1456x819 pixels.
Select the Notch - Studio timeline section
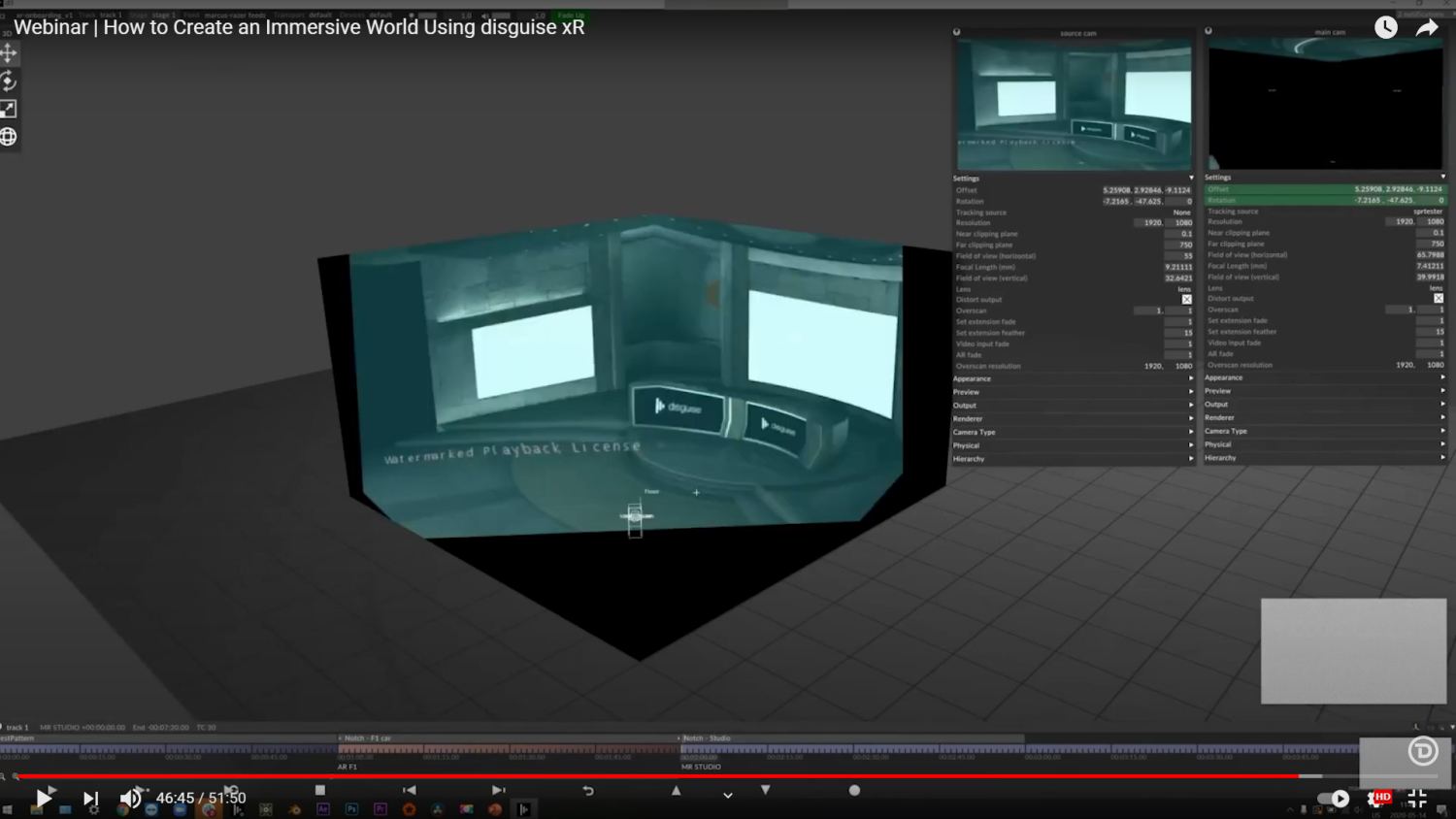852,738
